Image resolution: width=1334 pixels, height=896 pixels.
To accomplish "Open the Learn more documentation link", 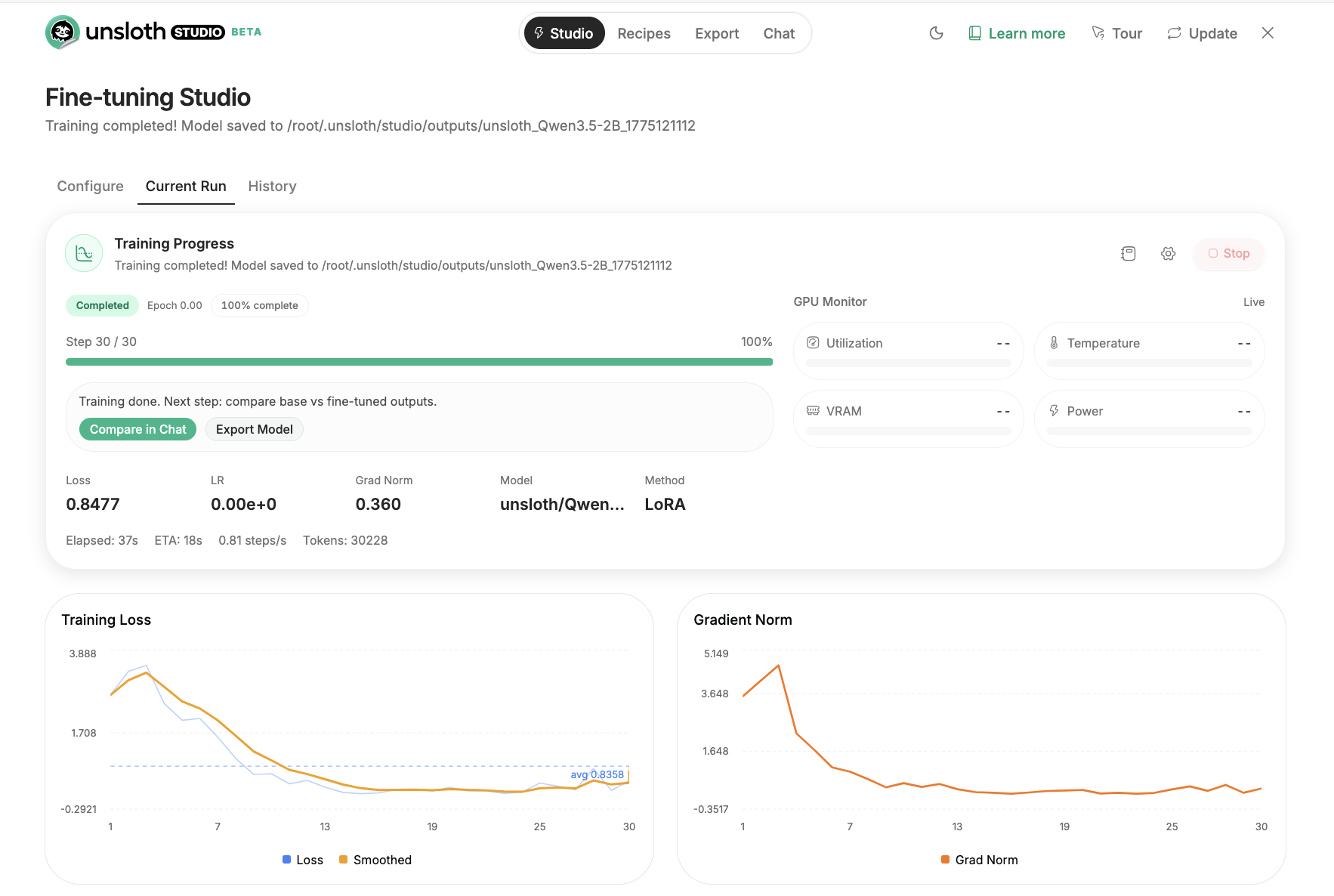I will (1017, 34).
